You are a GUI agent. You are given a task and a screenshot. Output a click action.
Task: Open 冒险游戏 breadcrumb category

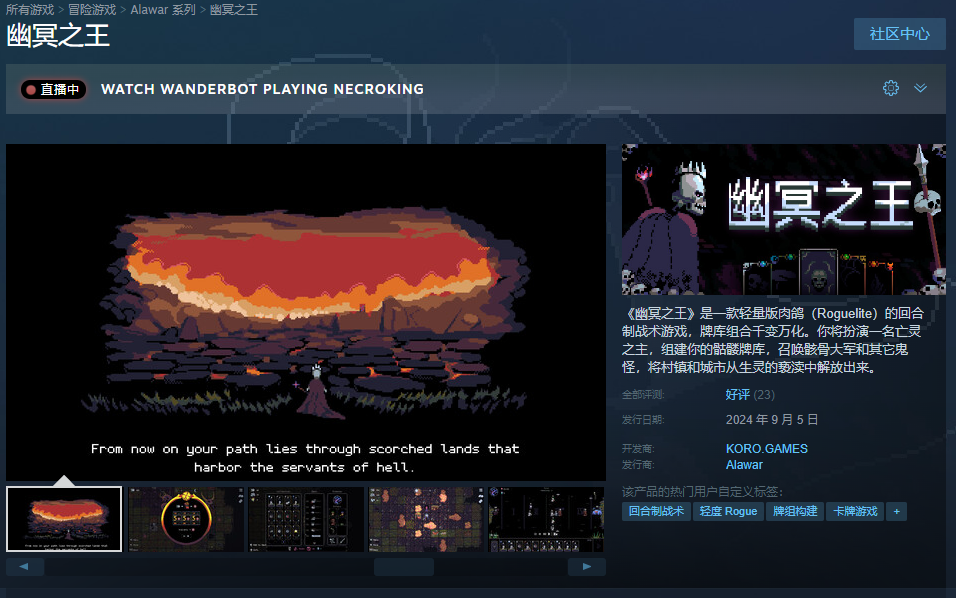(92, 9)
